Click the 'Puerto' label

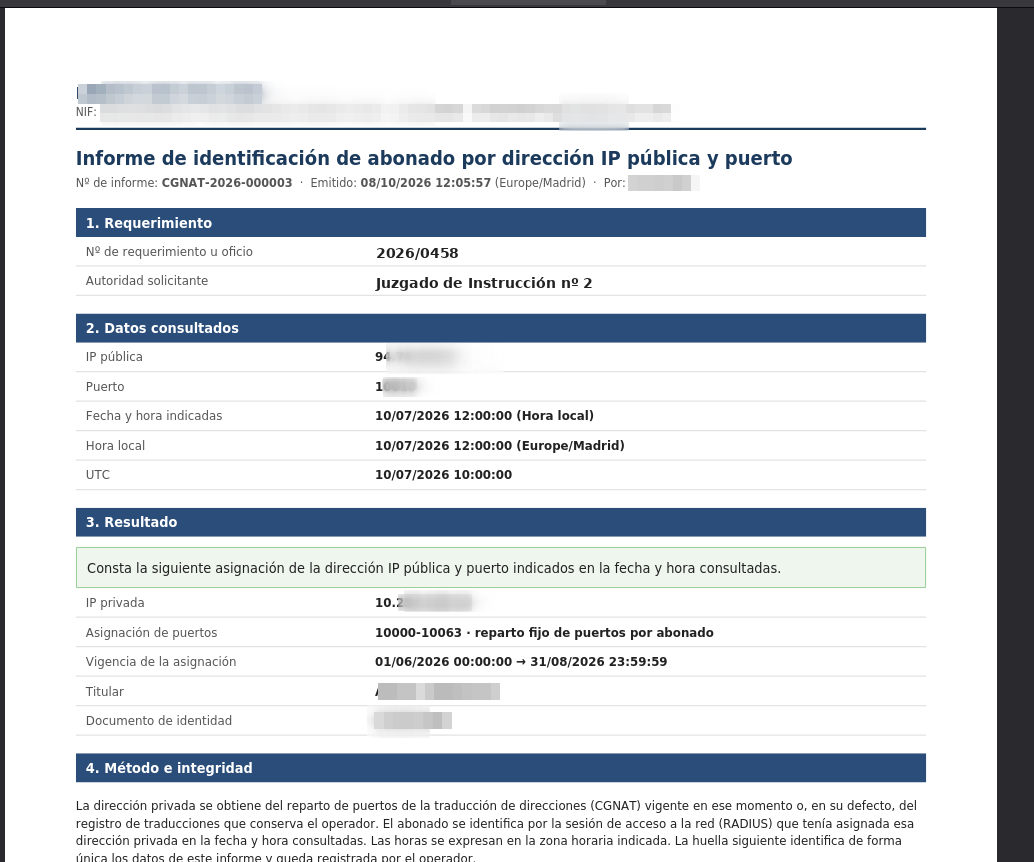tap(105, 386)
